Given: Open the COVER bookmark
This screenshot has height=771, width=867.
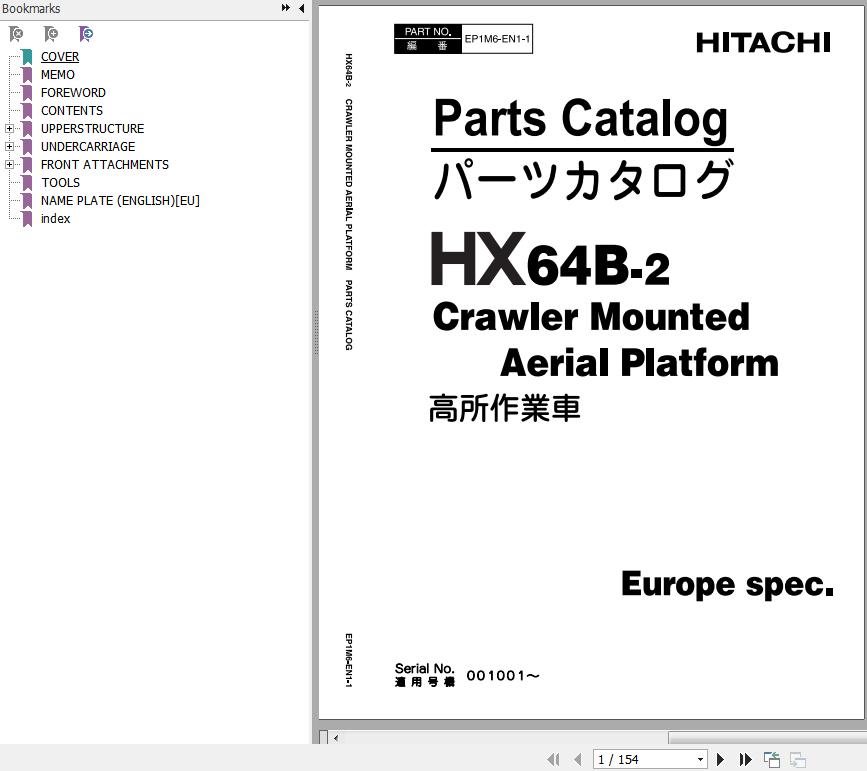Looking at the screenshot, I should [x=60, y=57].
